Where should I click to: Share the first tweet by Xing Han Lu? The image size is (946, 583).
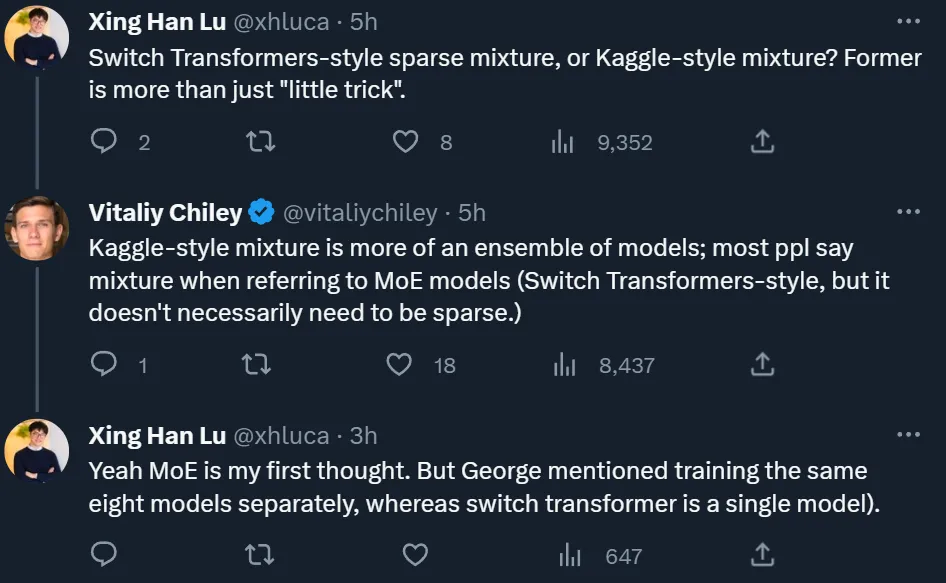pos(762,143)
